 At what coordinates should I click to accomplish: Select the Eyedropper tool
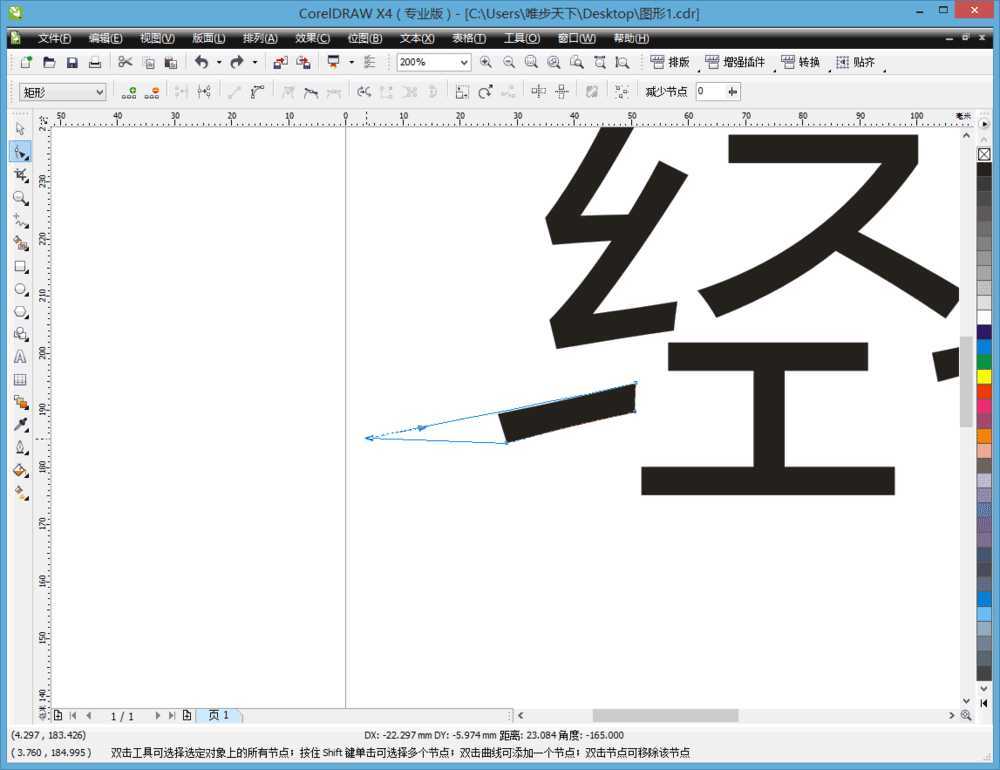[20, 424]
